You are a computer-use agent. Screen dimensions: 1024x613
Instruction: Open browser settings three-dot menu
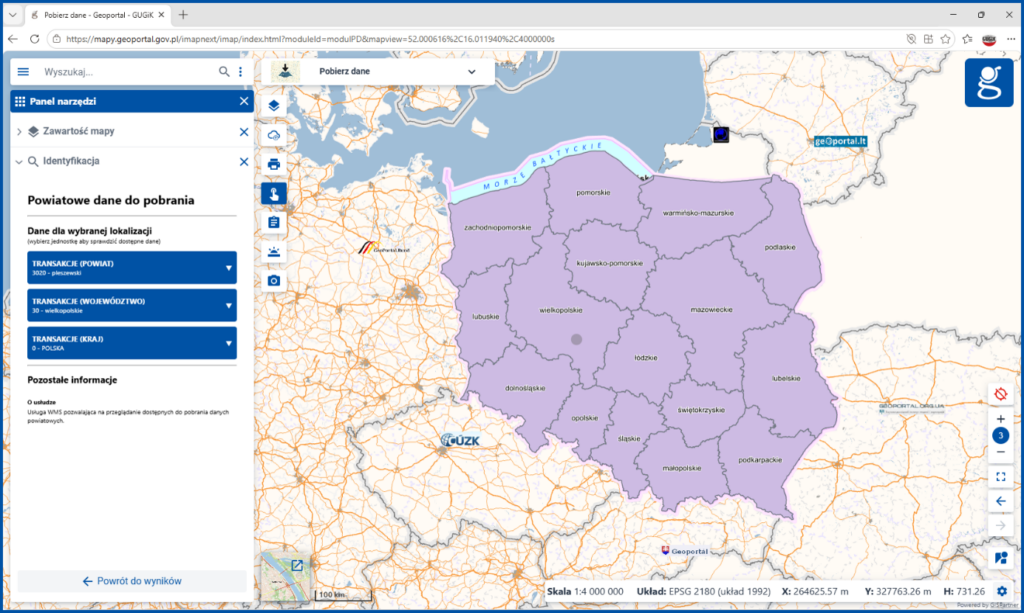(1011, 39)
